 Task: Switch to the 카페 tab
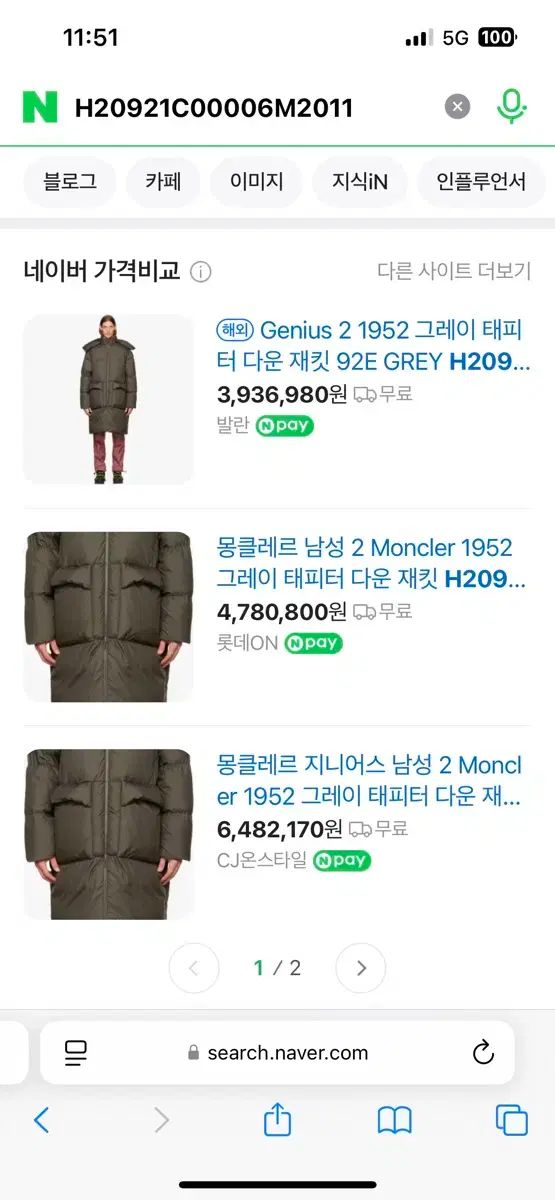[163, 182]
